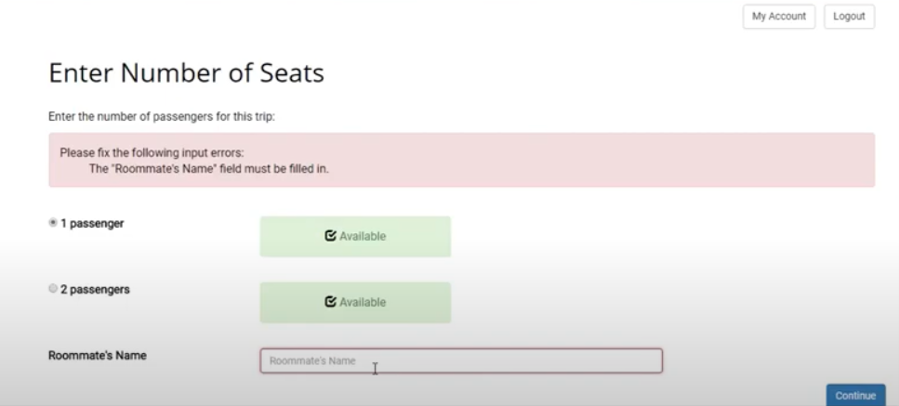Click the bold Roommate's Name field label
The height and width of the screenshot is (406, 899).
[x=97, y=355]
